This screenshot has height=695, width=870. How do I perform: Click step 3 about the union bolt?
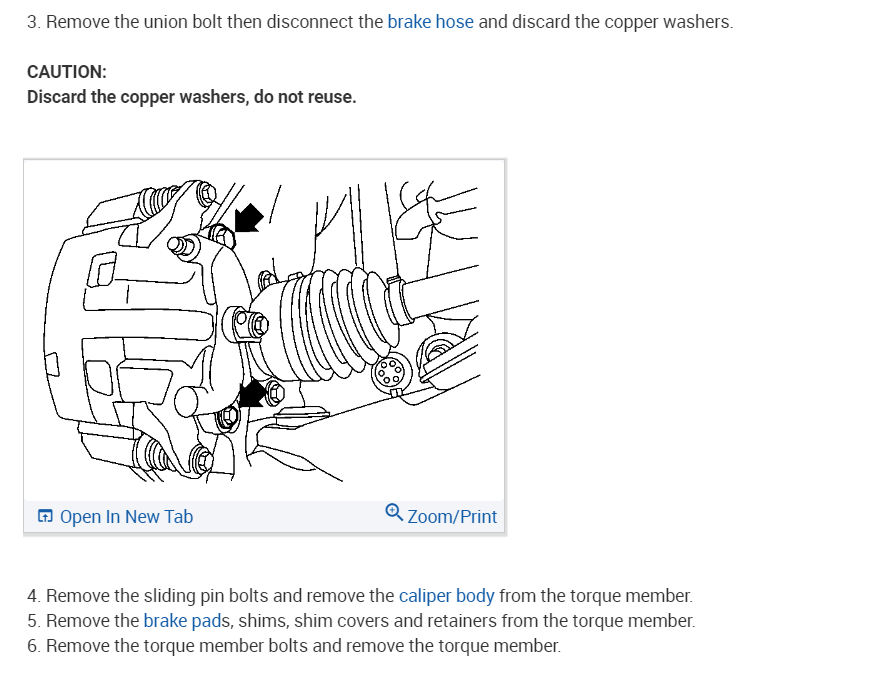pyautogui.click(x=380, y=22)
